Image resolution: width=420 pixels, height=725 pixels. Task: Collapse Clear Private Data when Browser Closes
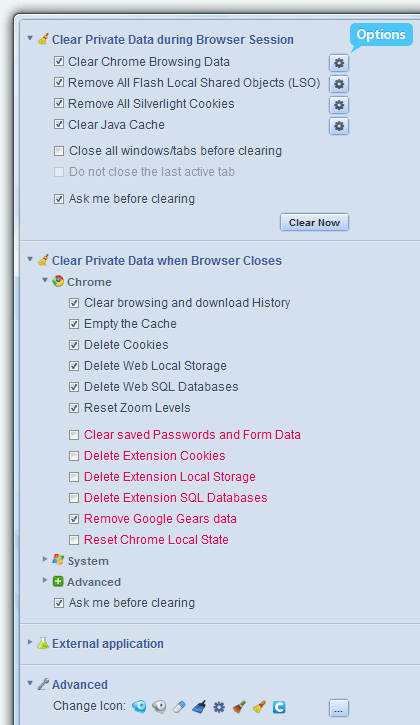(30, 259)
